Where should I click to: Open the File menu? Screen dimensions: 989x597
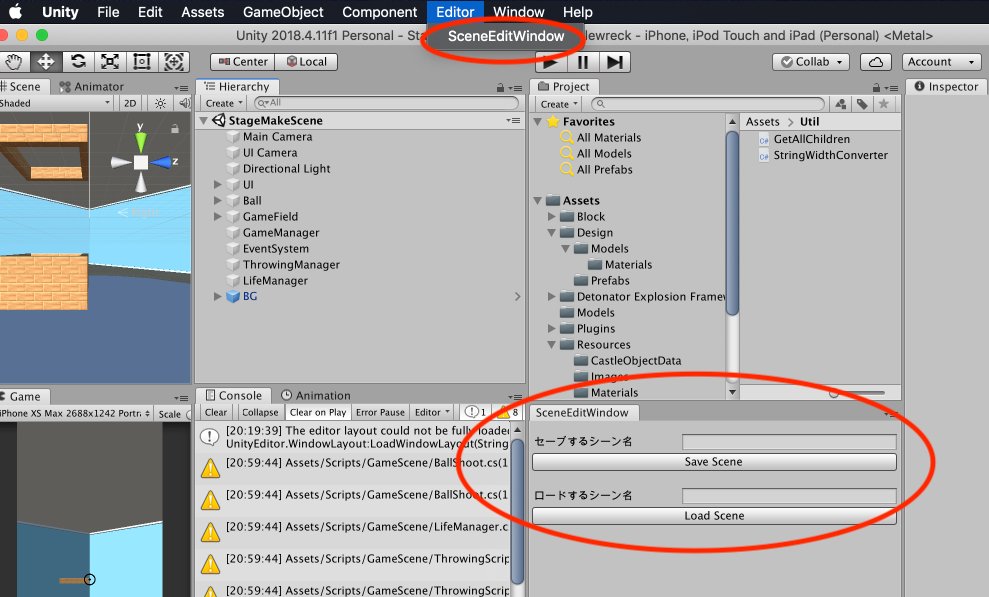coord(108,12)
